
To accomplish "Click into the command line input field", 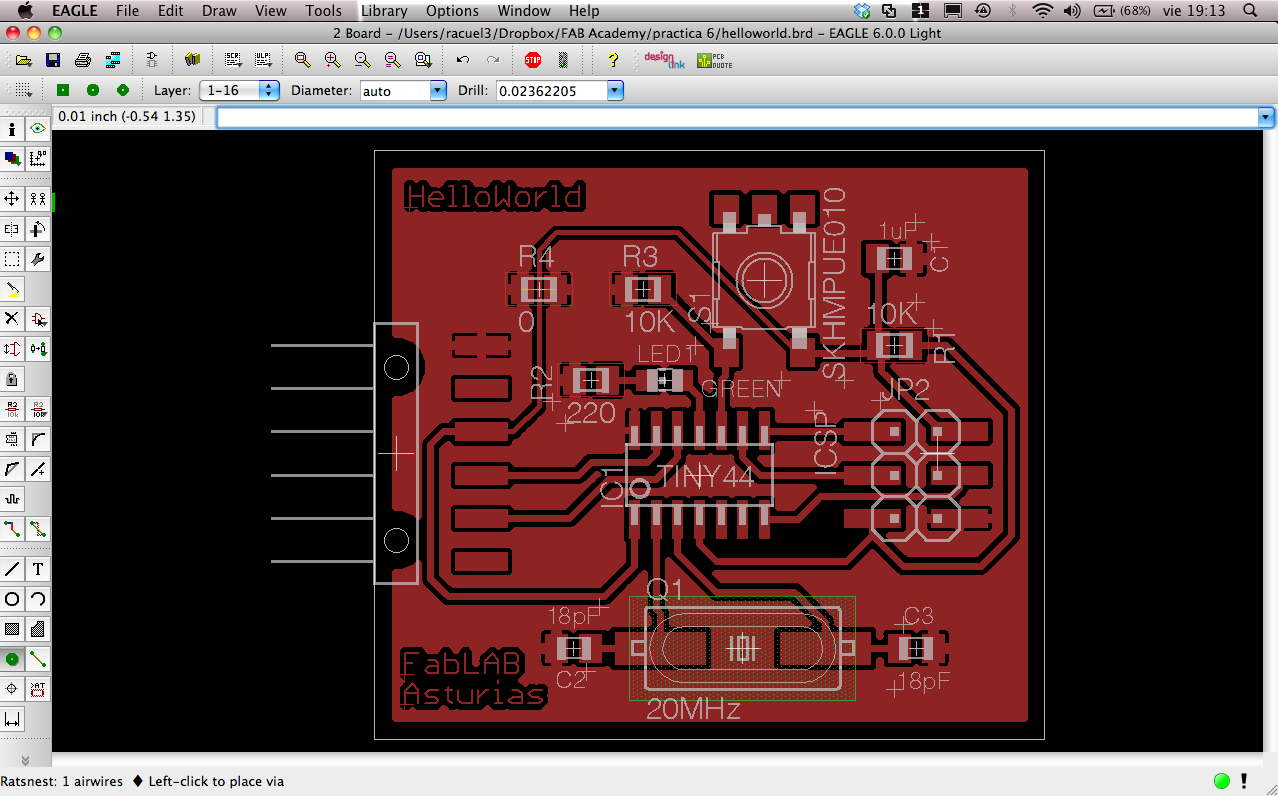I will coord(746,117).
